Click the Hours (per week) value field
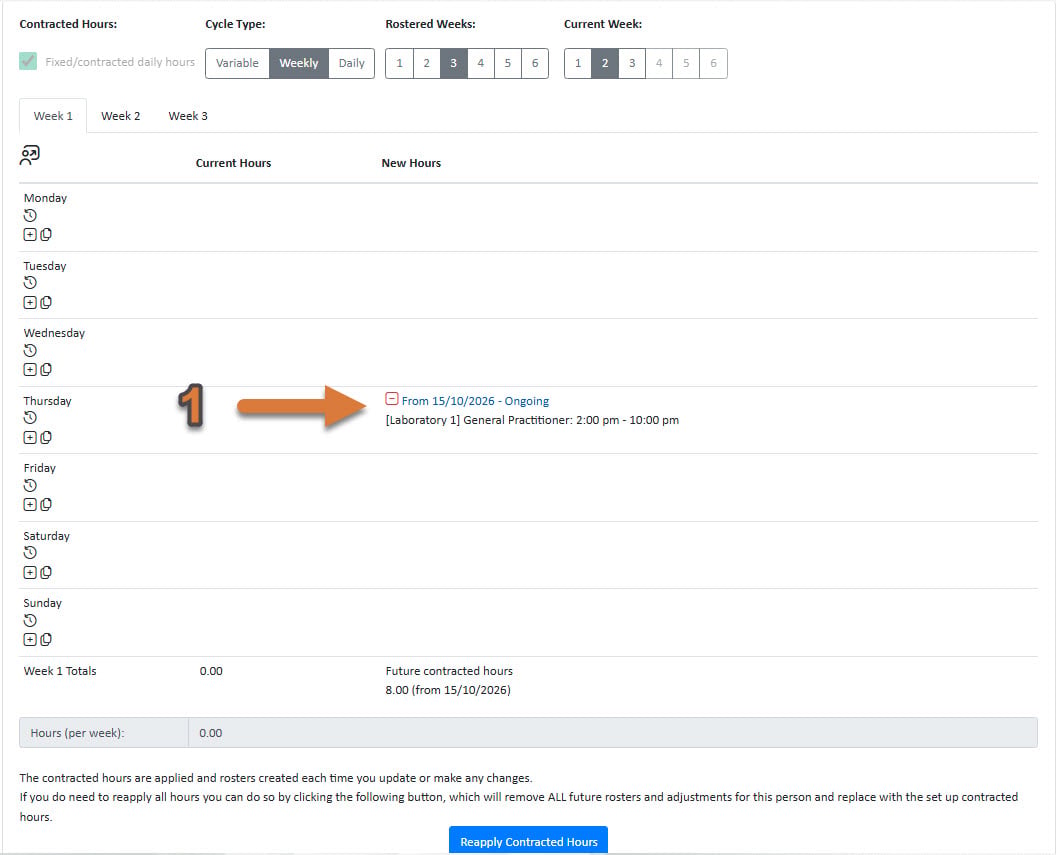Viewport: 1056px width, 855px height. pyautogui.click(x=613, y=732)
